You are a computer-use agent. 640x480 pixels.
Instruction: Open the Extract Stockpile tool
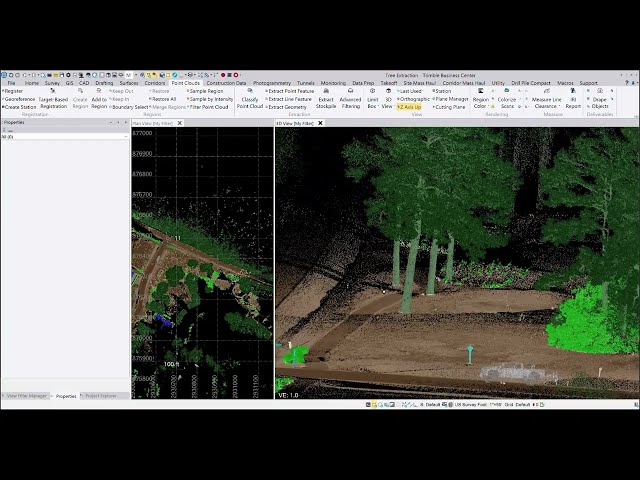[326, 99]
